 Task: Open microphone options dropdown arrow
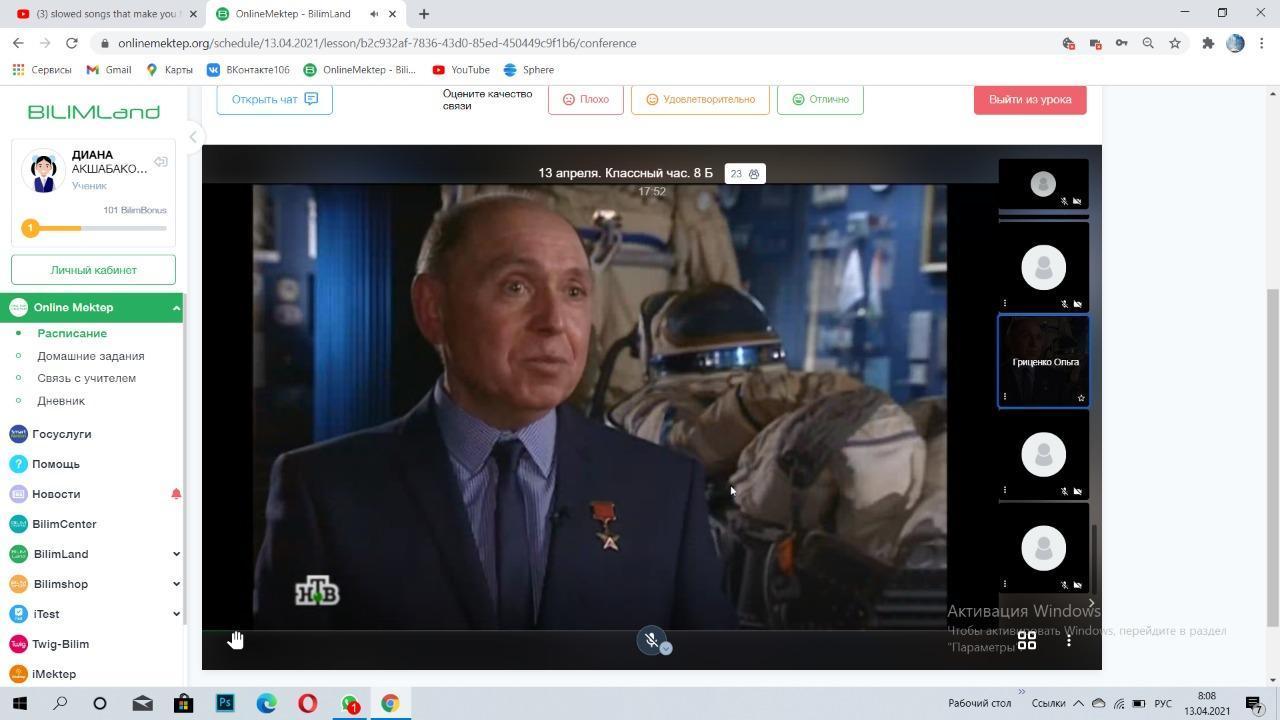pyautogui.click(x=666, y=648)
